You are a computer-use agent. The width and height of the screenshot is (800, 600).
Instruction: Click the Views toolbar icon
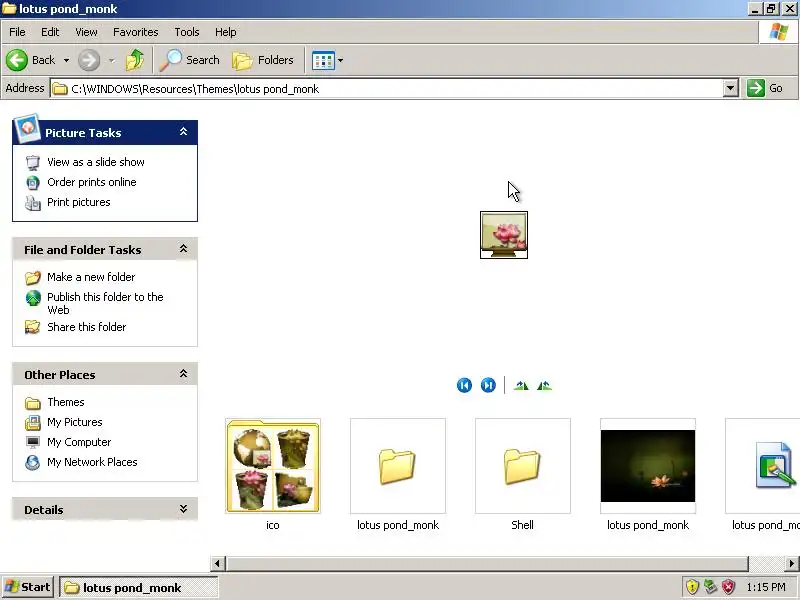323,60
